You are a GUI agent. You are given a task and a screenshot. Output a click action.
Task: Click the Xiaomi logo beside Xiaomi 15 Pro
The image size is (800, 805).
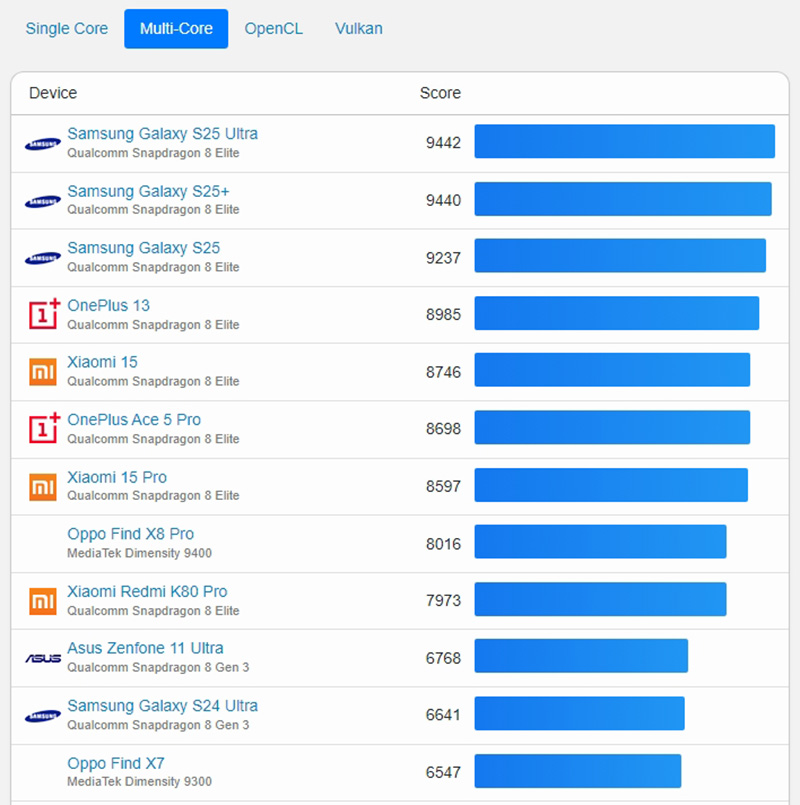43,487
